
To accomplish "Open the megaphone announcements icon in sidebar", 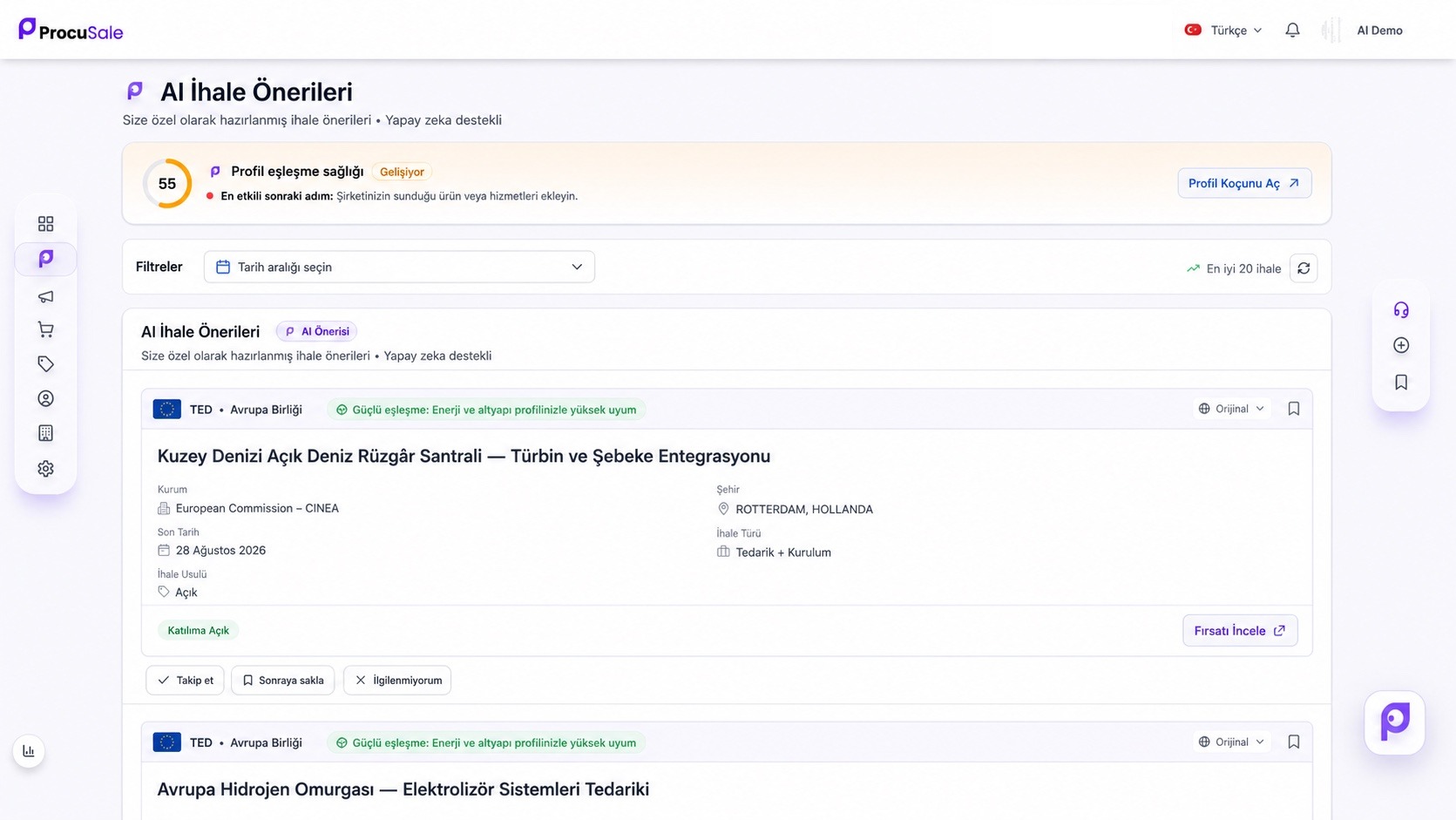I will click(x=45, y=296).
